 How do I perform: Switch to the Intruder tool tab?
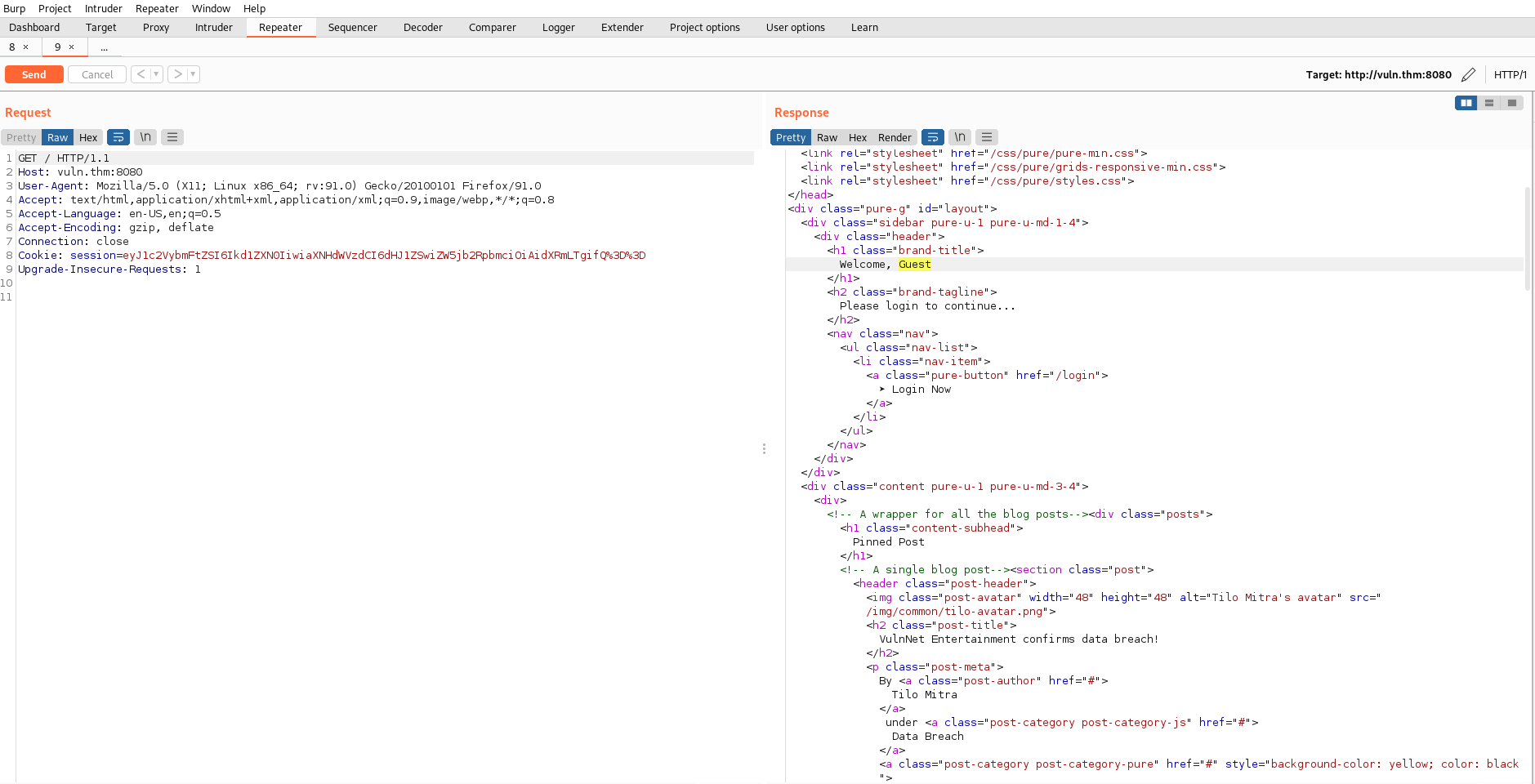coord(214,27)
